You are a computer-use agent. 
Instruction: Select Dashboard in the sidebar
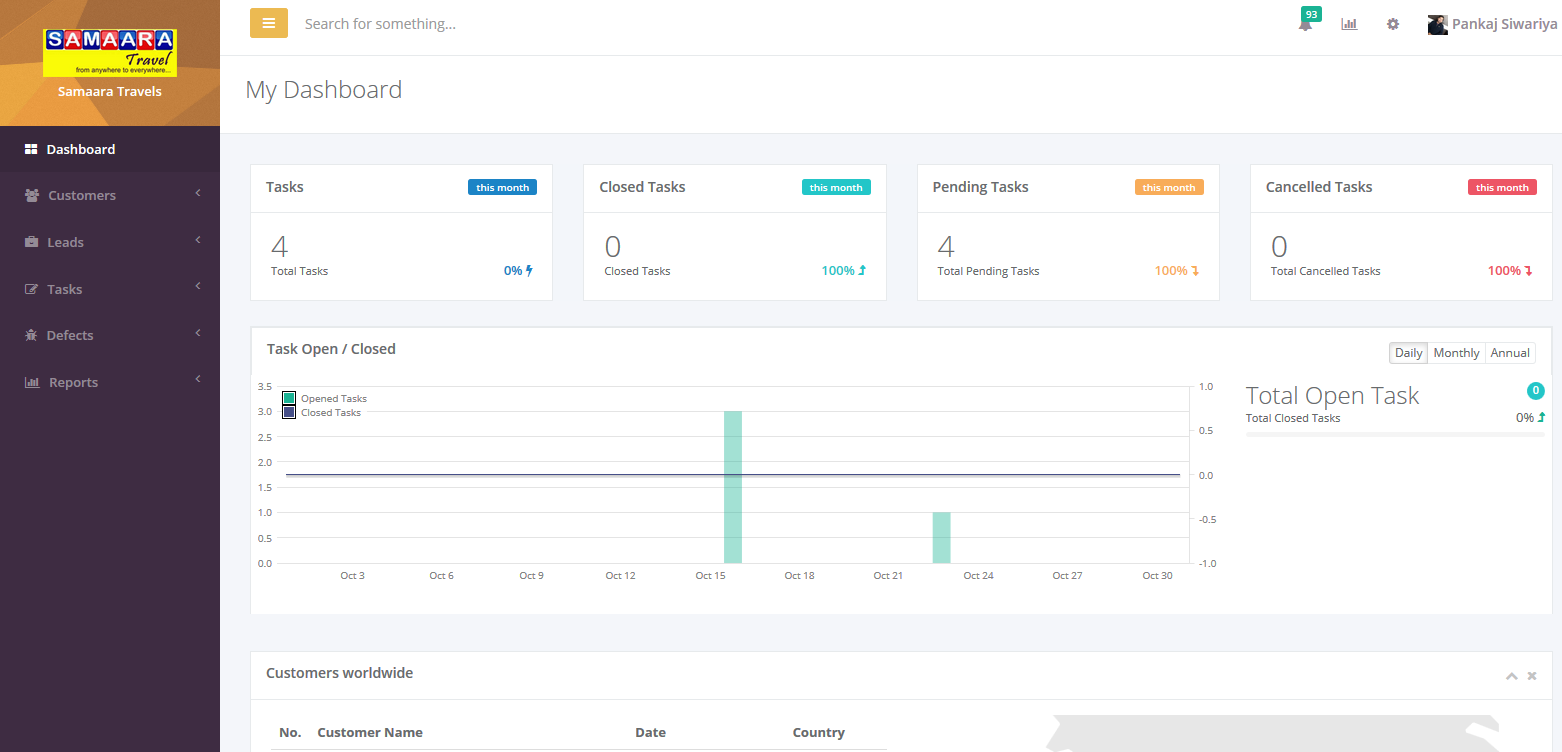pyautogui.click(x=80, y=149)
